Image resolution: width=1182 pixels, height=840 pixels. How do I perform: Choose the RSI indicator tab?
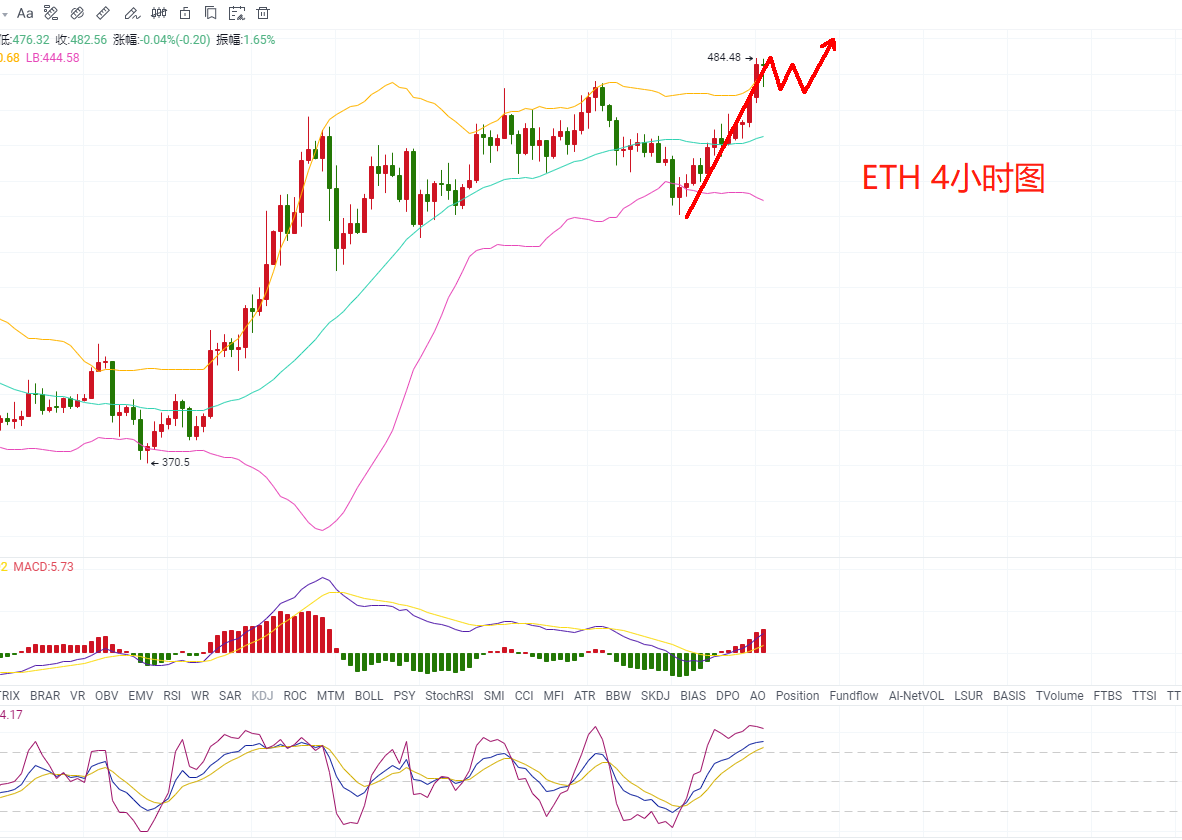click(172, 695)
